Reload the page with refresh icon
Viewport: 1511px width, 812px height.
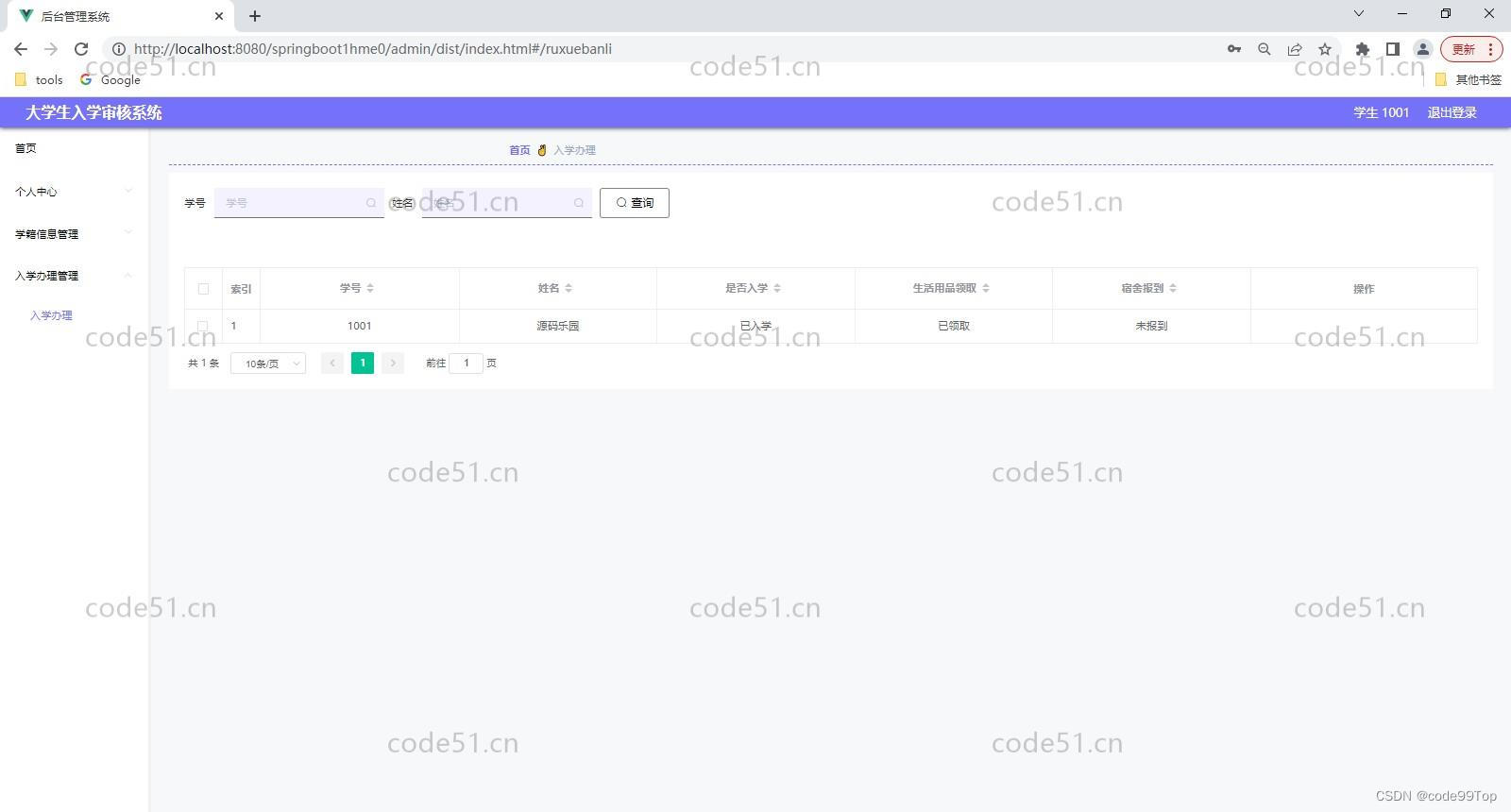(x=81, y=49)
